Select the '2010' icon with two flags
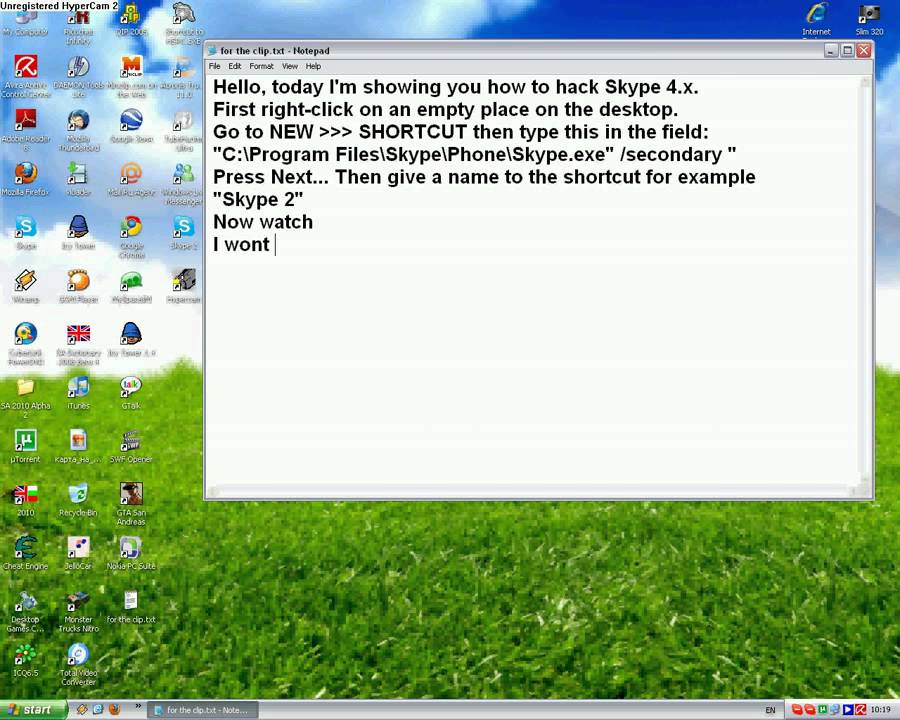The image size is (900, 720). pyautogui.click(x=26, y=500)
